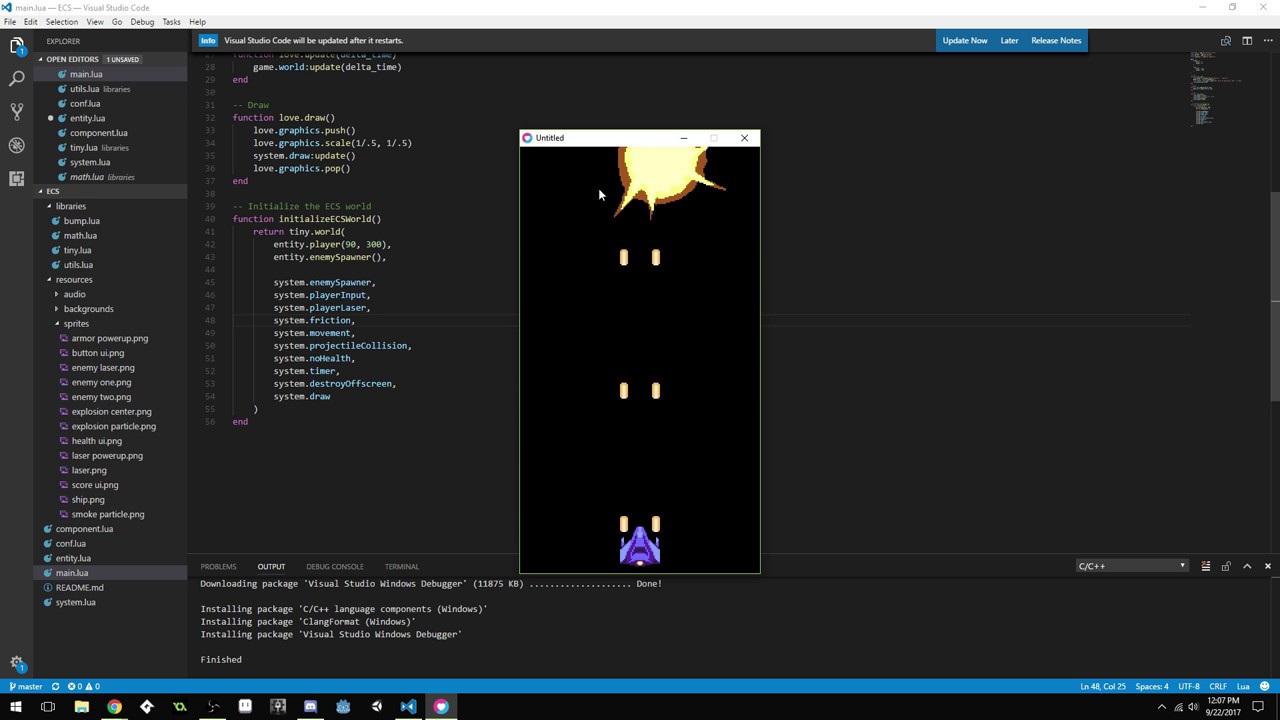Collapse the Open Editors section
The width and height of the screenshot is (1280, 720).
click(x=110, y=59)
